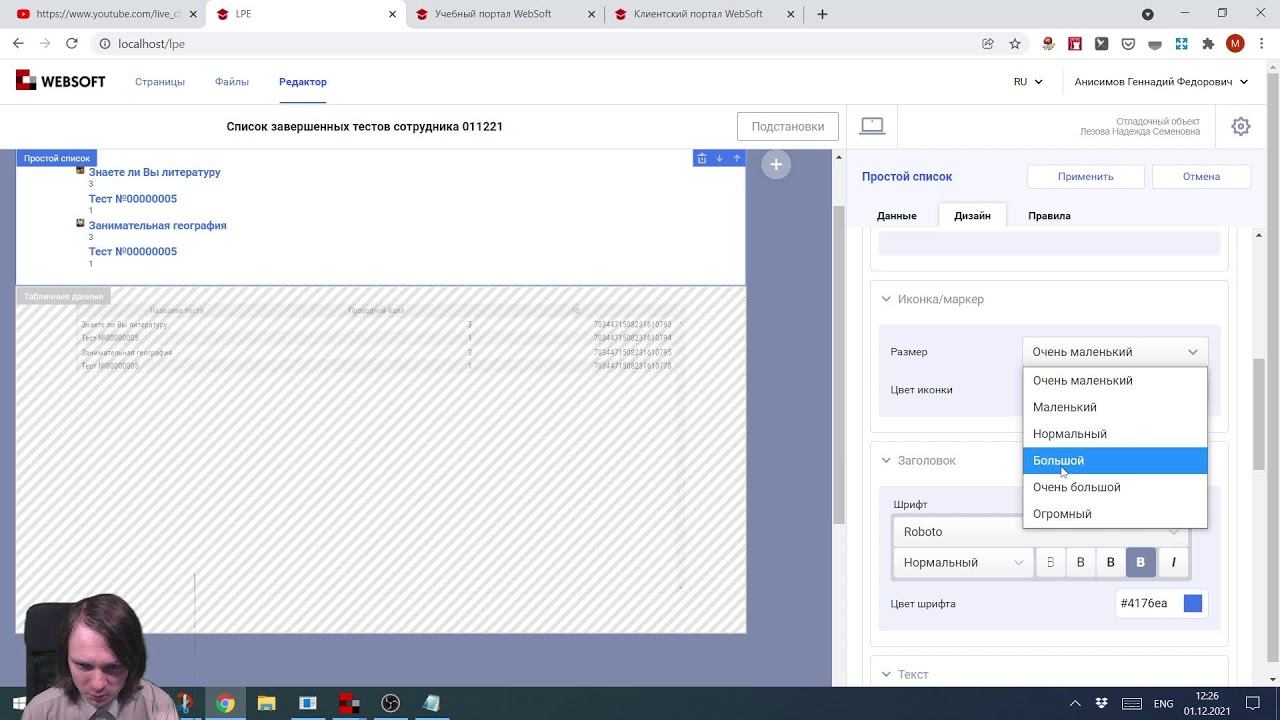Open the Pocket extension

(x=1128, y=43)
